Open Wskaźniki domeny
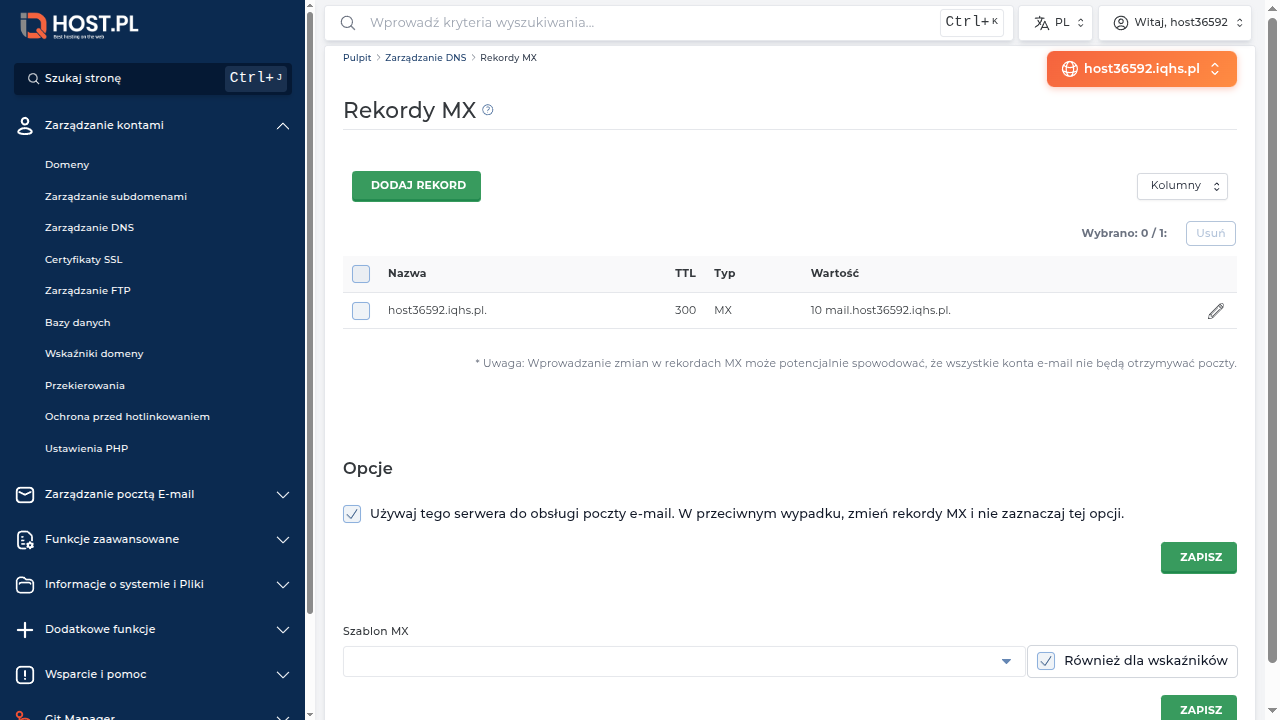This screenshot has width=1280, height=720. (94, 354)
